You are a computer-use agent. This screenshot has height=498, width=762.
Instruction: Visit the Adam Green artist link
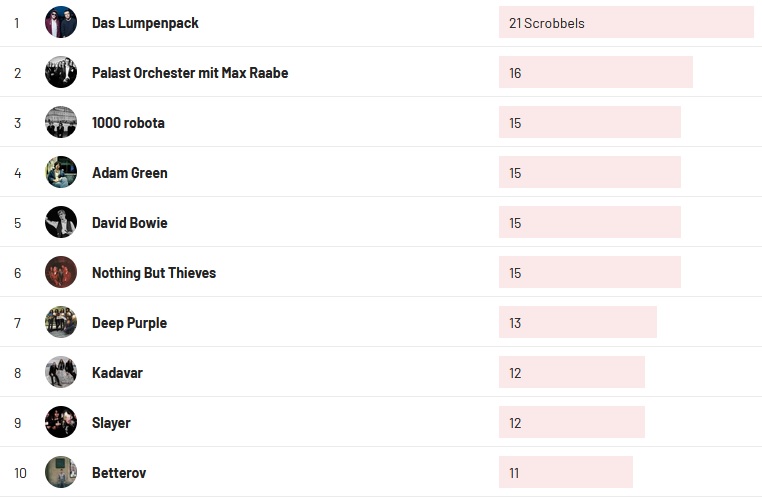coord(130,173)
